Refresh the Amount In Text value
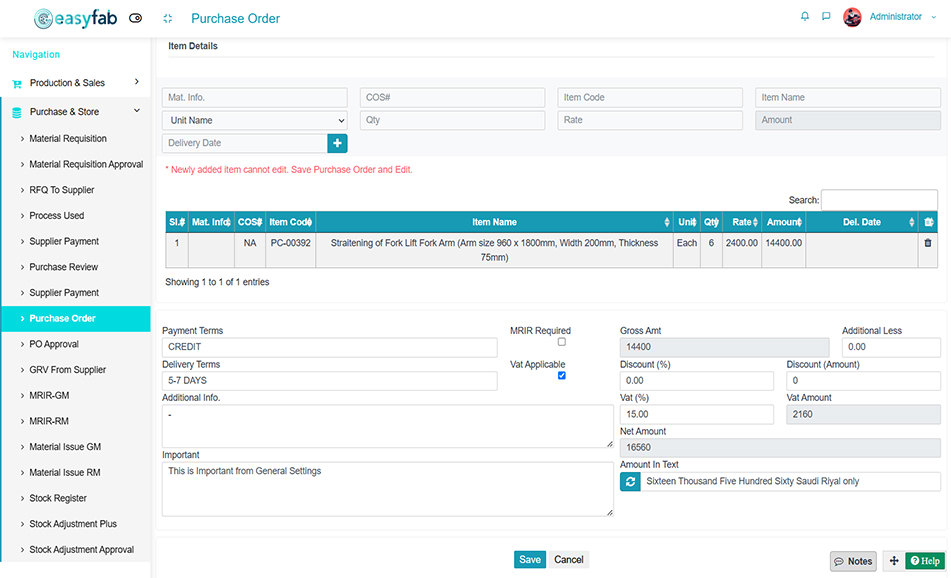Screen dimensions: 951x578 (630, 481)
